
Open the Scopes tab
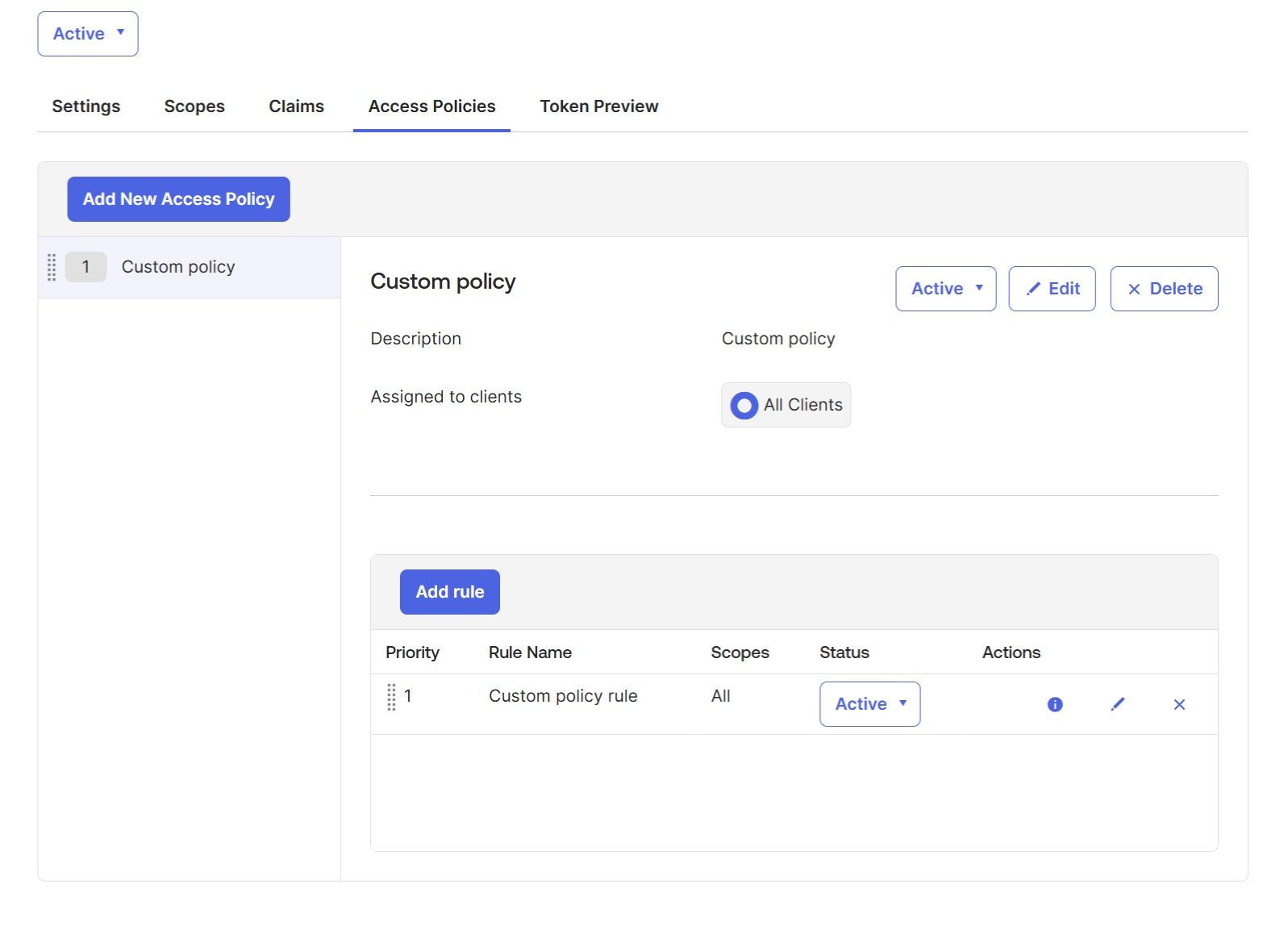[194, 106]
